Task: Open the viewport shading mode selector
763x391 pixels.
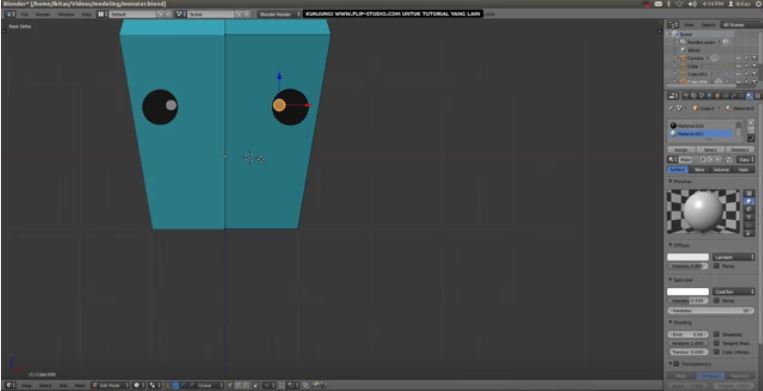Action: (139, 385)
